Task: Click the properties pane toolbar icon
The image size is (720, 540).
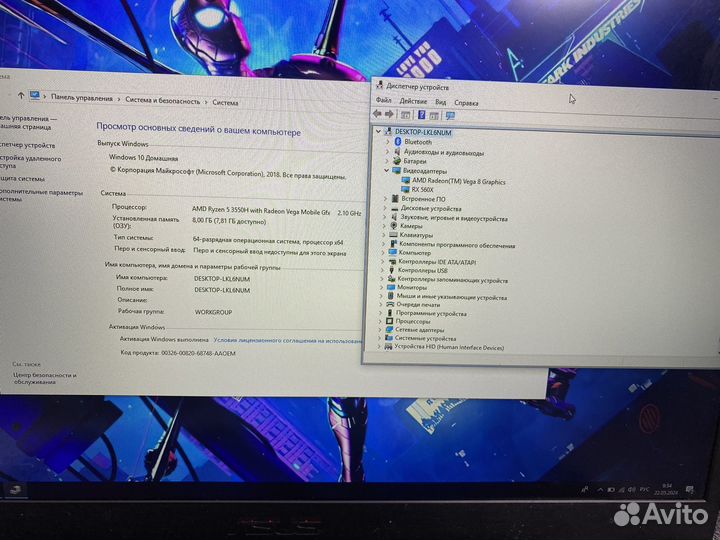Action: (x=434, y=116)
